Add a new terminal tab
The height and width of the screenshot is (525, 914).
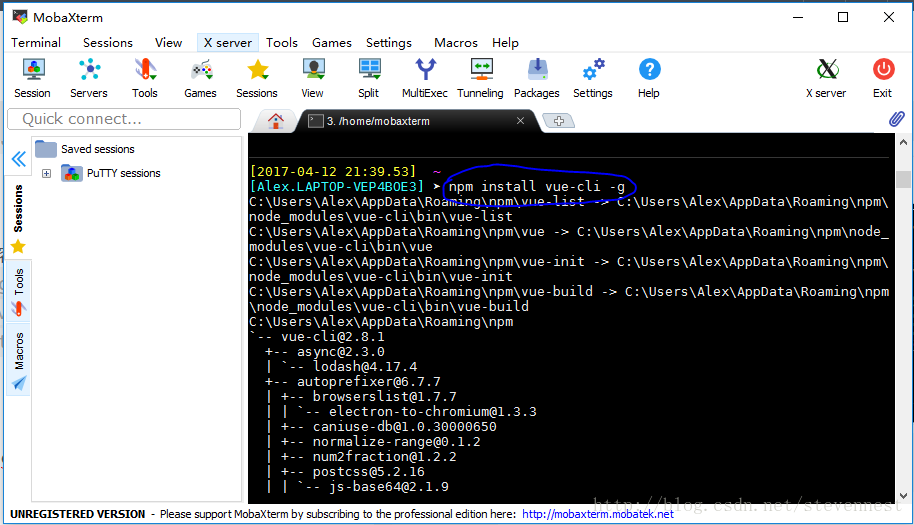558,121
